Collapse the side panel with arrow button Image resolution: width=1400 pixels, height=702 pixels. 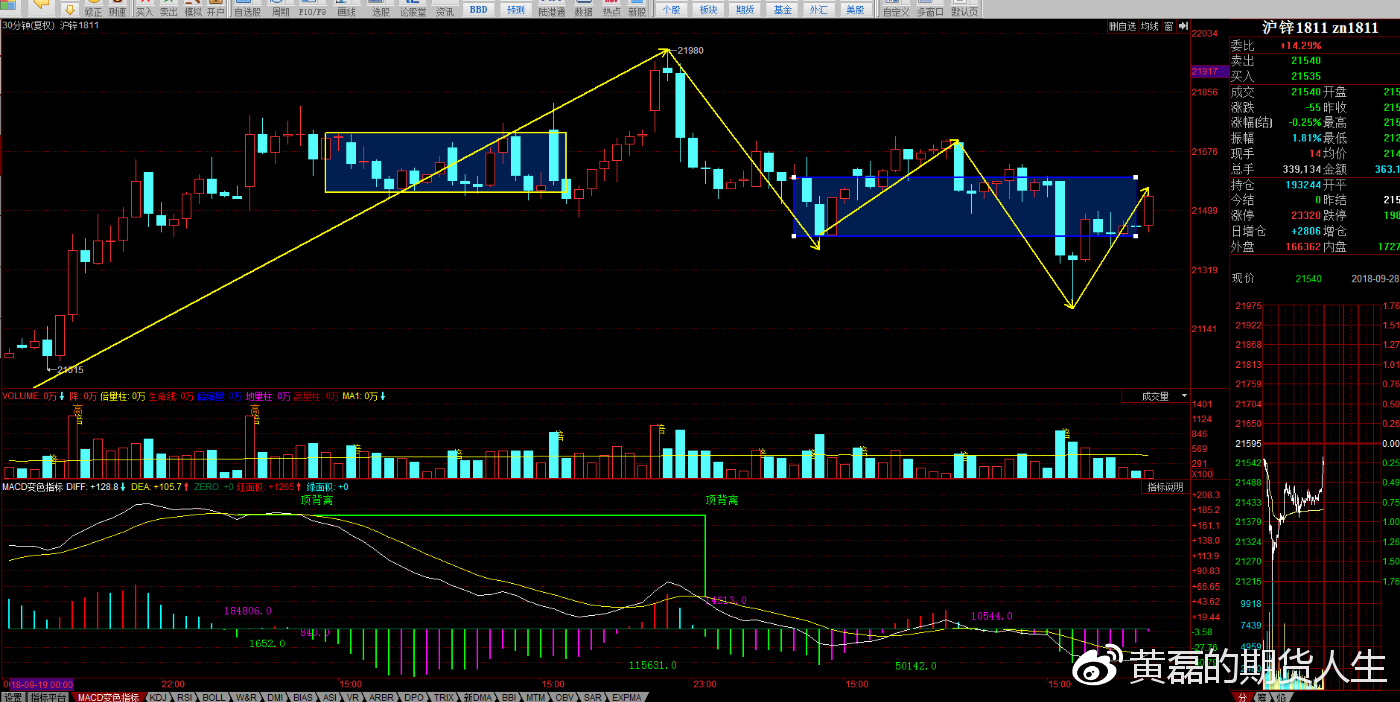[1183, 27]
